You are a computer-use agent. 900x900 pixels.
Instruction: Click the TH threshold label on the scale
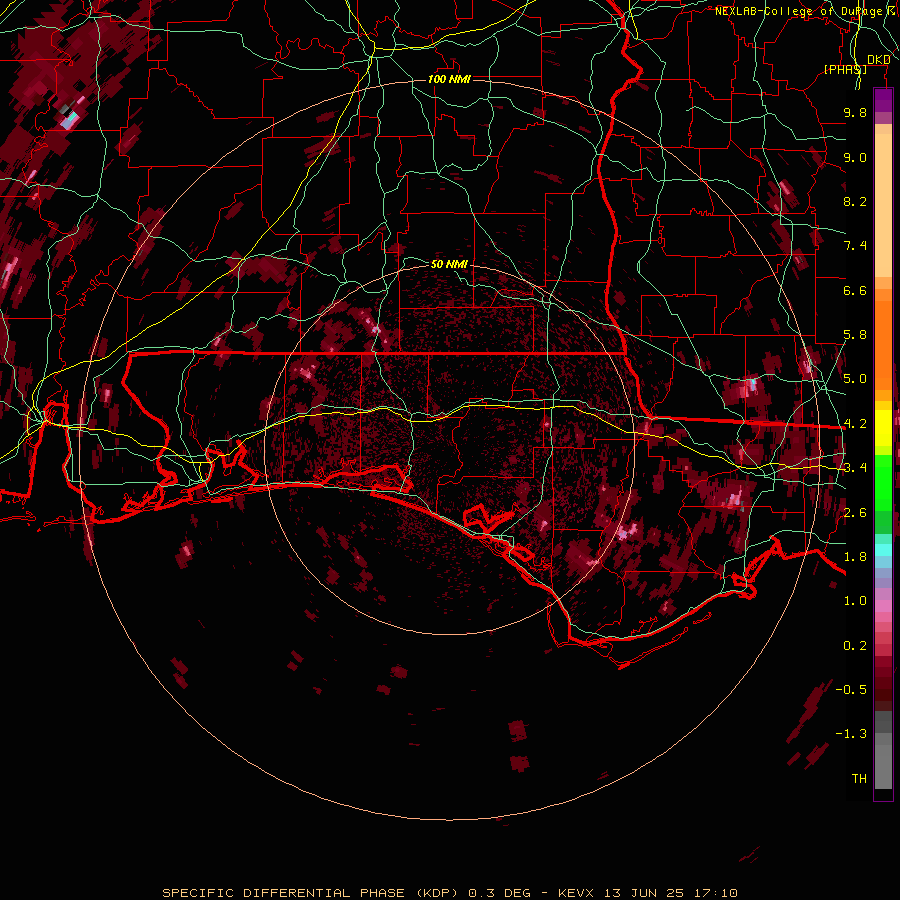tap(859, 779)
